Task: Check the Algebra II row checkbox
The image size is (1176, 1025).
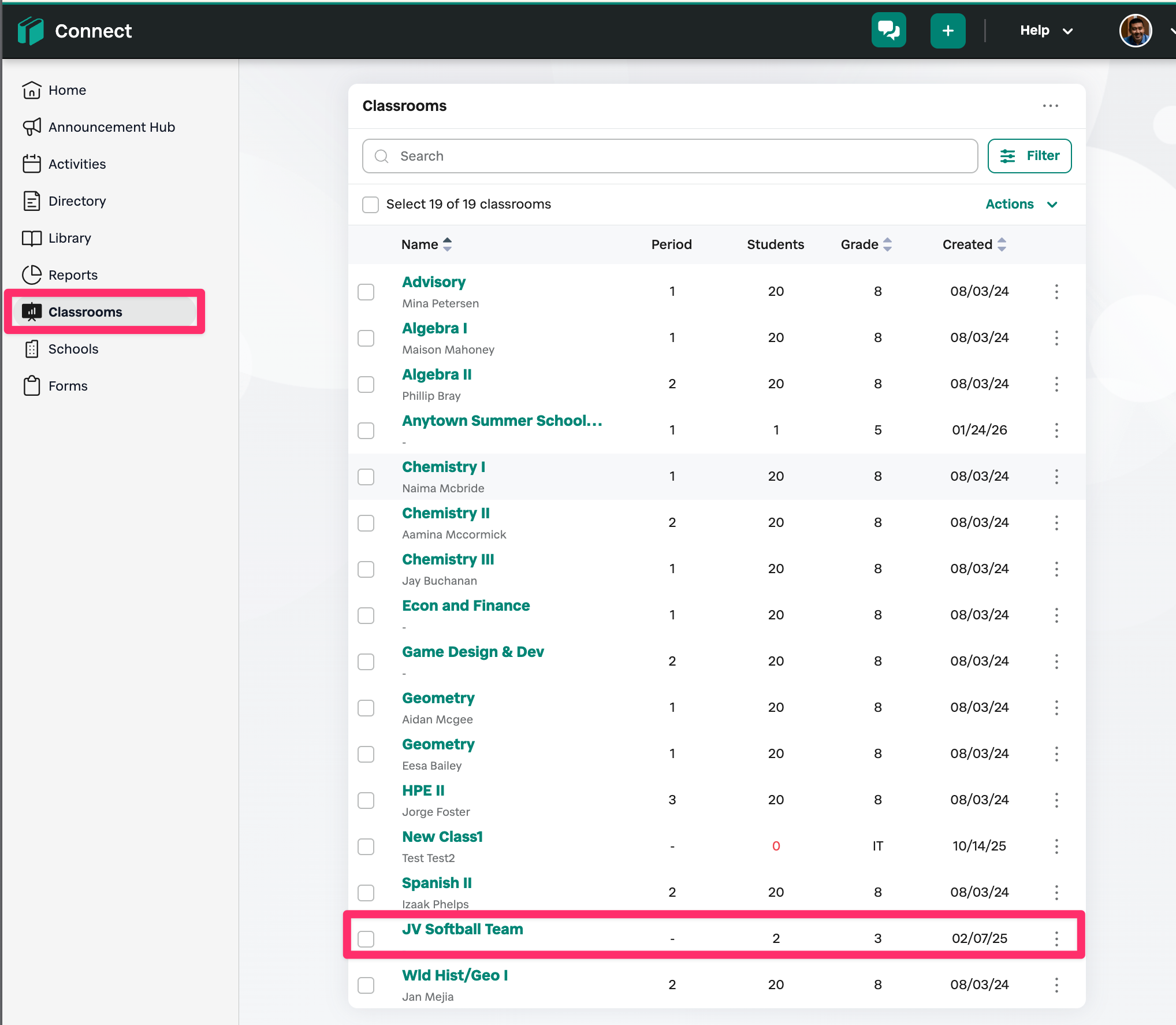Action: point(366,384)
